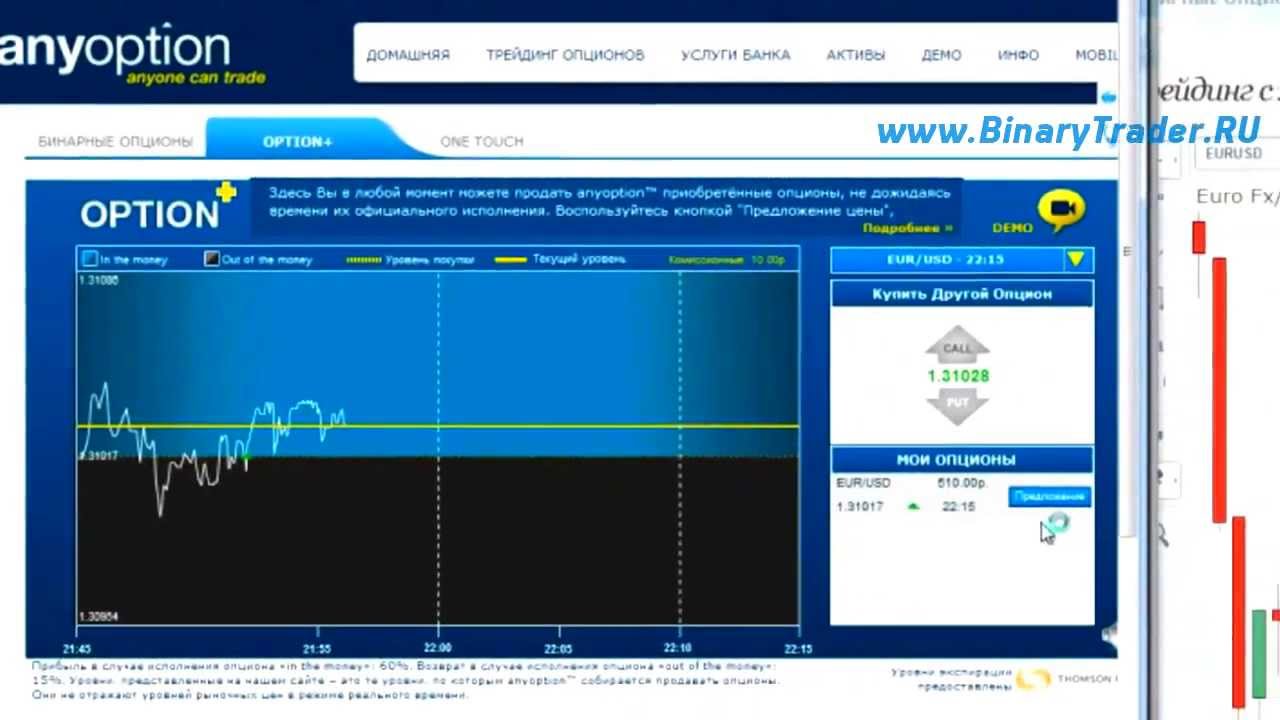This screenshot has width=1280, height=720.
Task: Open ТРЕЙДИНГ ОПЦИОНОВ menu item
Action: (x=565, y=55)
